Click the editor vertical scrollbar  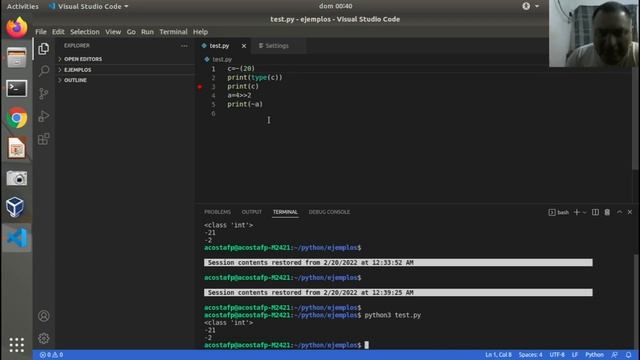pyautogui.click(x=635, y=118)
